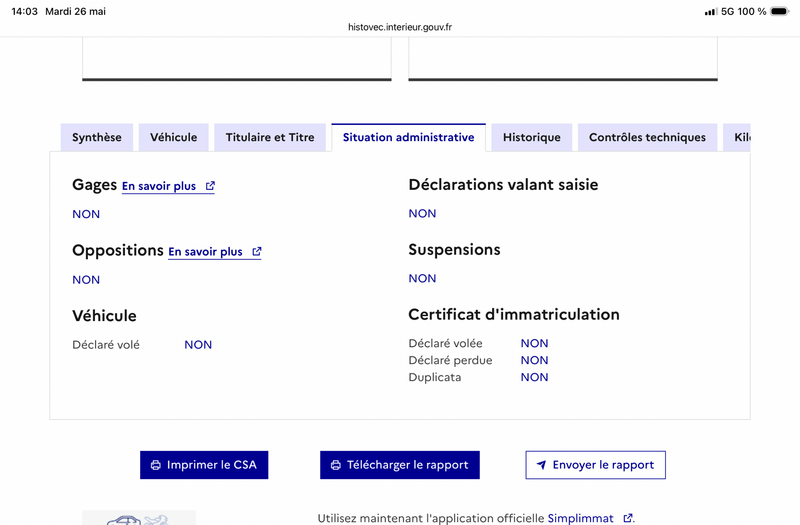Viewport: 800px width, 525px height.
Task: Open the Contrôles techniques tab
Action: pyautogui.click(x=647, y=137)
